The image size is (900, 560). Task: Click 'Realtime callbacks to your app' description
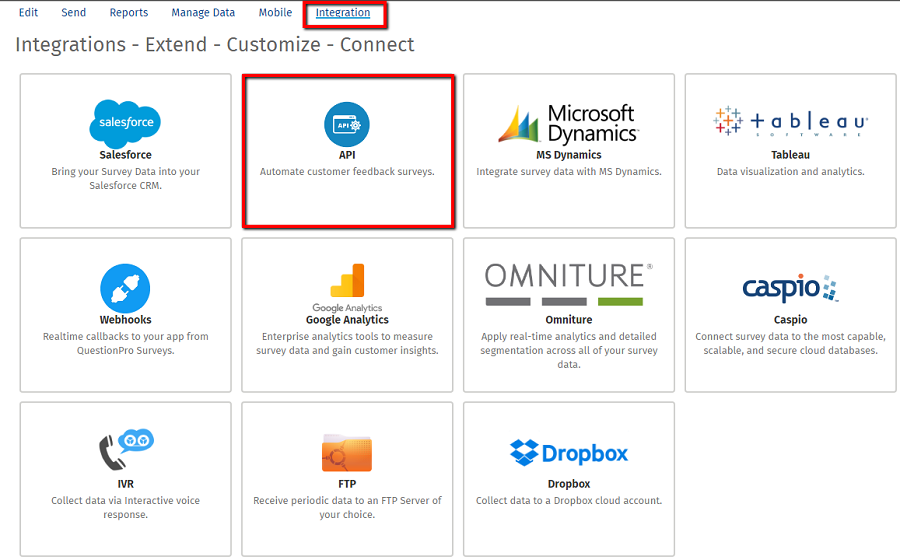(x=125, y=343)
